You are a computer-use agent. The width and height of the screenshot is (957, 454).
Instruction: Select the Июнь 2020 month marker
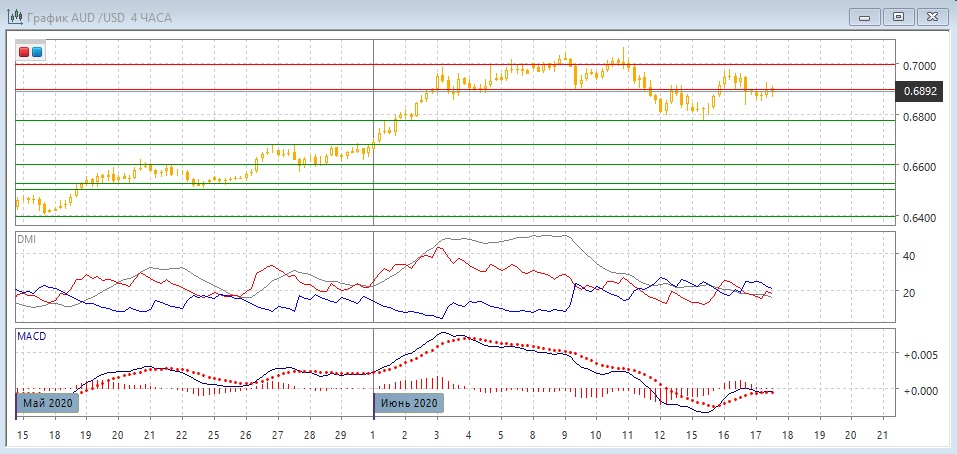coord(408,403)
